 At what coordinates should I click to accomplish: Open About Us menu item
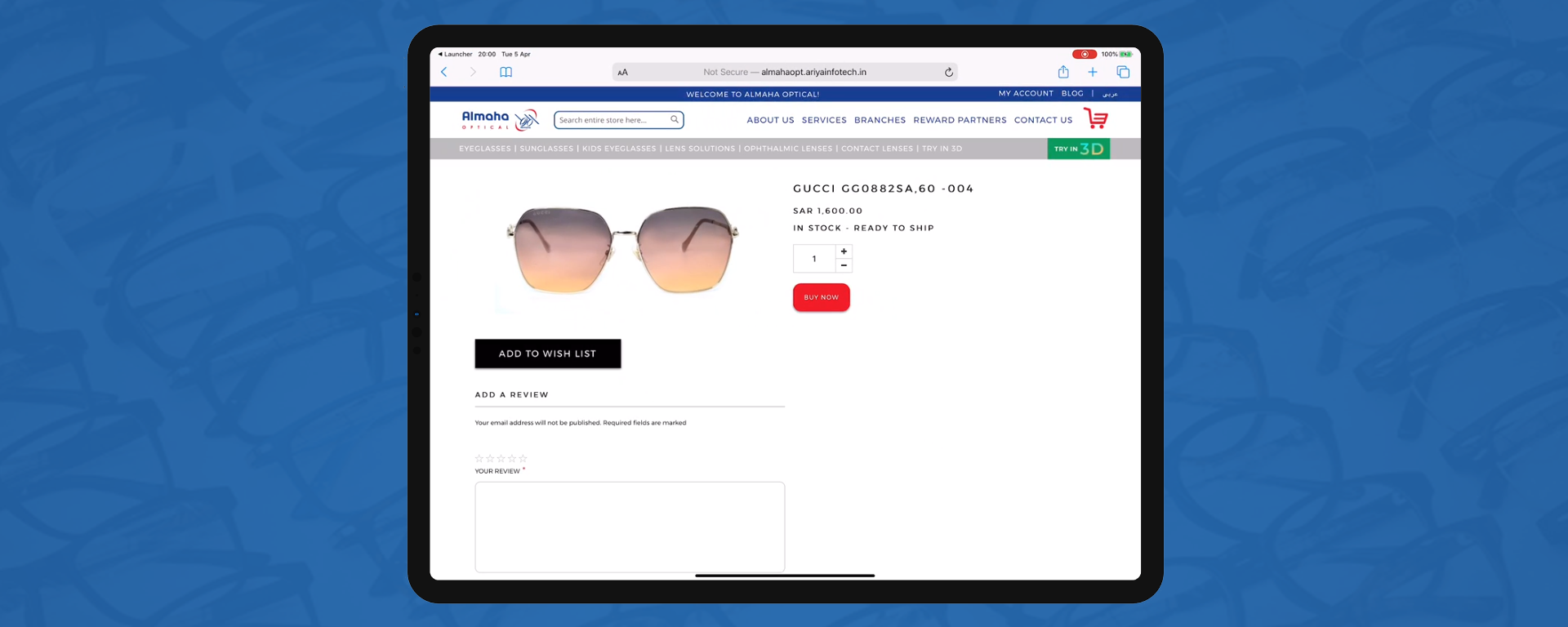[770, 120]
